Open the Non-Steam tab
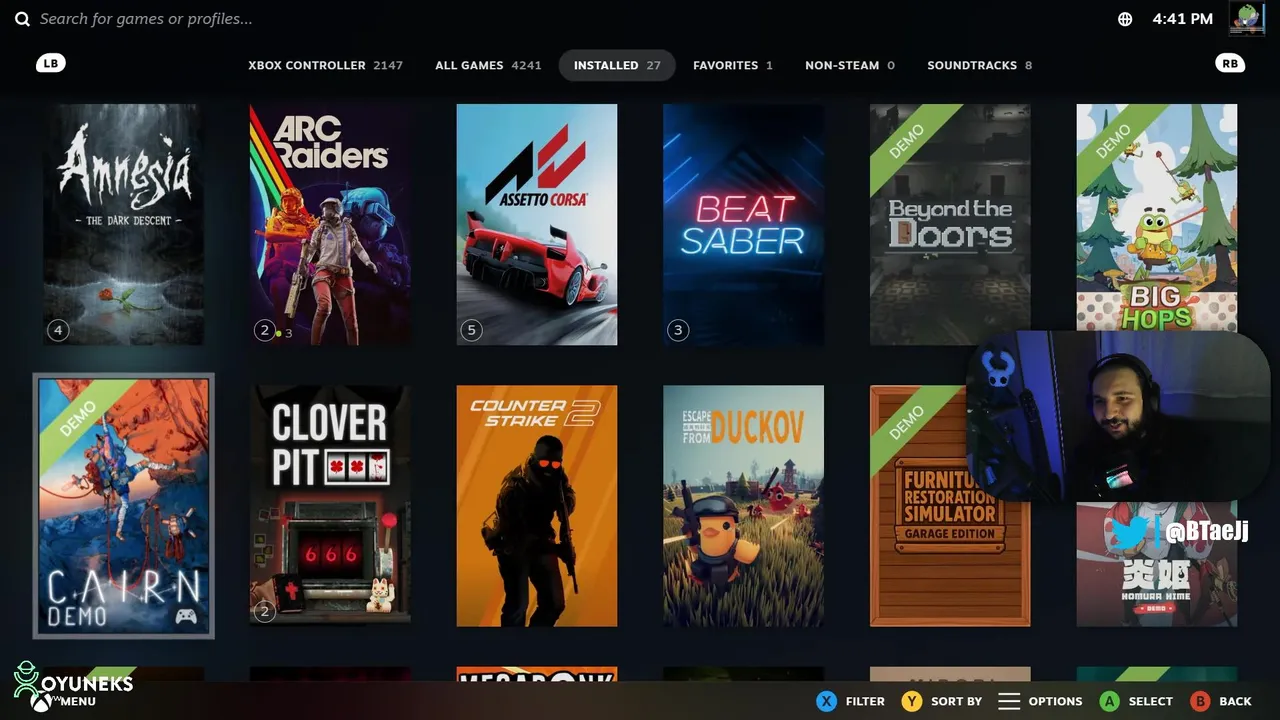 pos(850,65)
